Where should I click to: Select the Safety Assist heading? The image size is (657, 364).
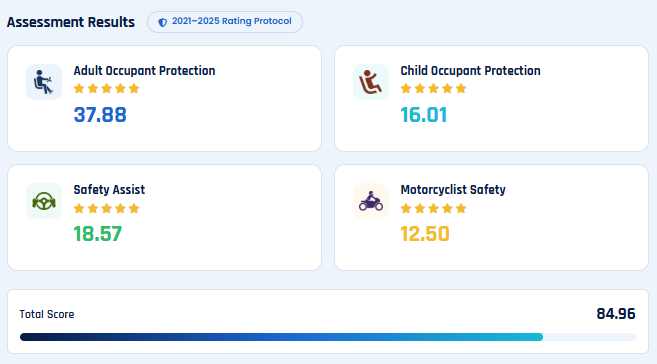pyautogui.click(x=109, y=190)
